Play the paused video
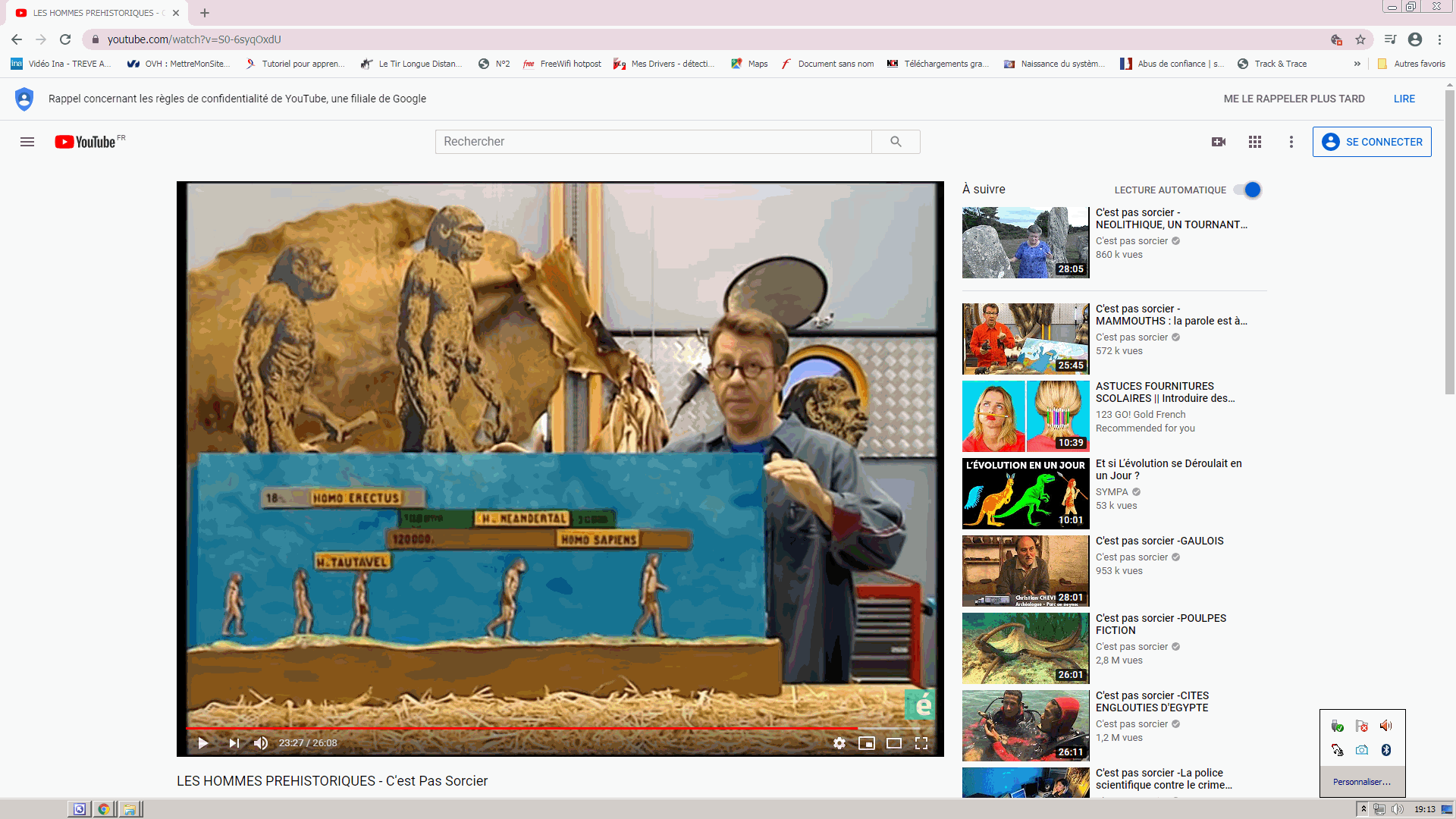Image resolution: width=1456 pixels, height=819 pixels. coord(202,743)
